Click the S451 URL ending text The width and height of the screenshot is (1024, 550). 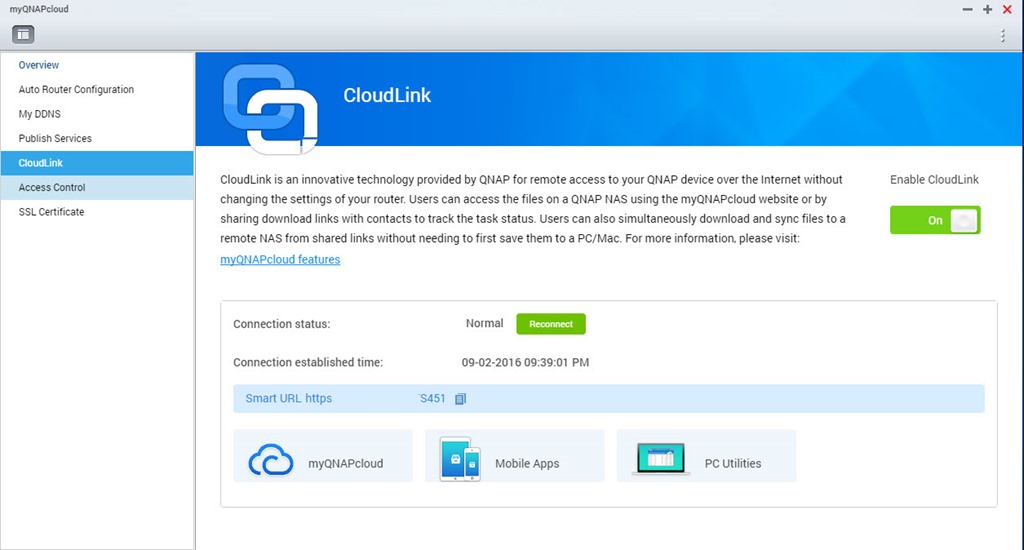coord(432,398)
